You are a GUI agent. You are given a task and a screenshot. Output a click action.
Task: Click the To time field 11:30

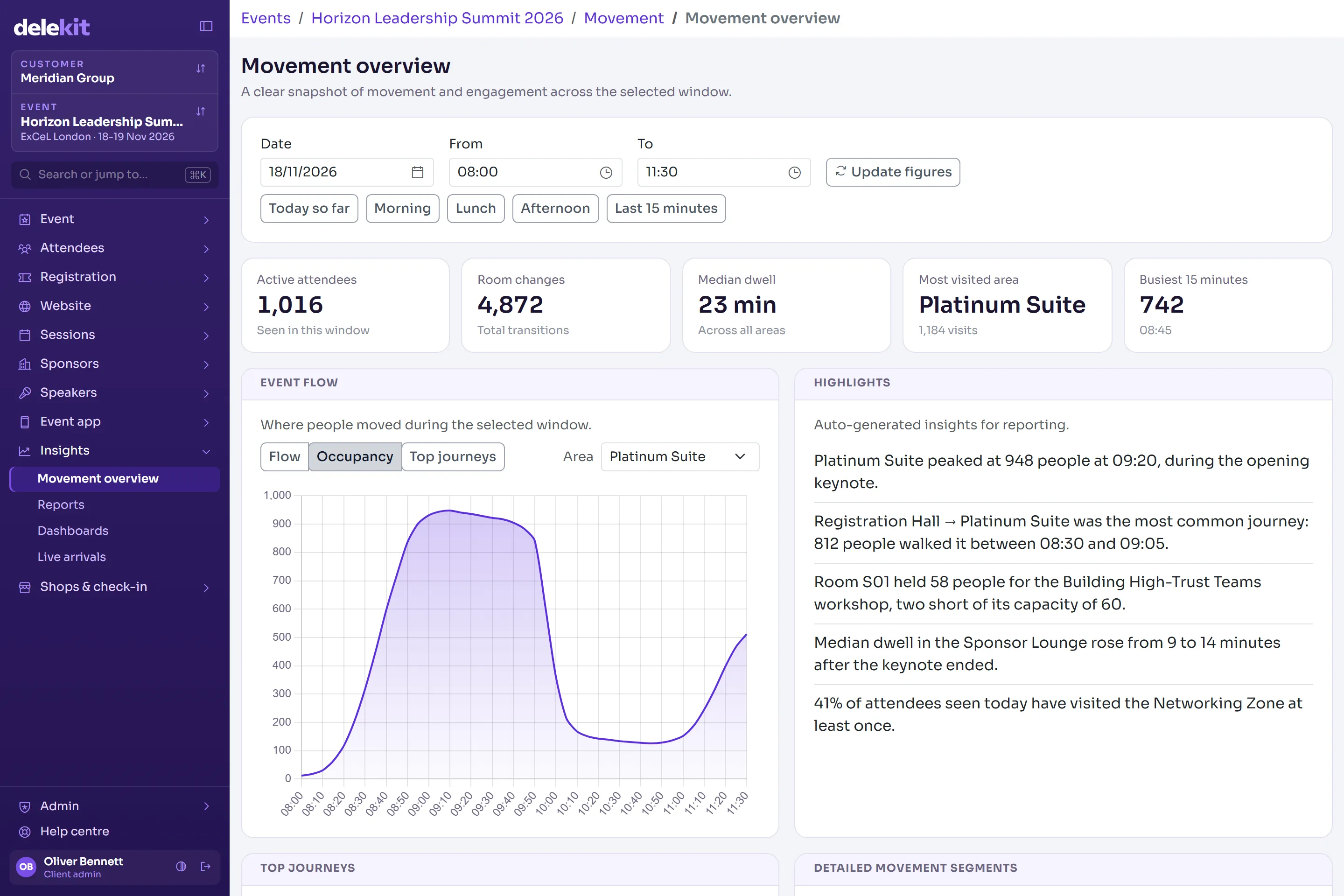(x=724, y=172)
